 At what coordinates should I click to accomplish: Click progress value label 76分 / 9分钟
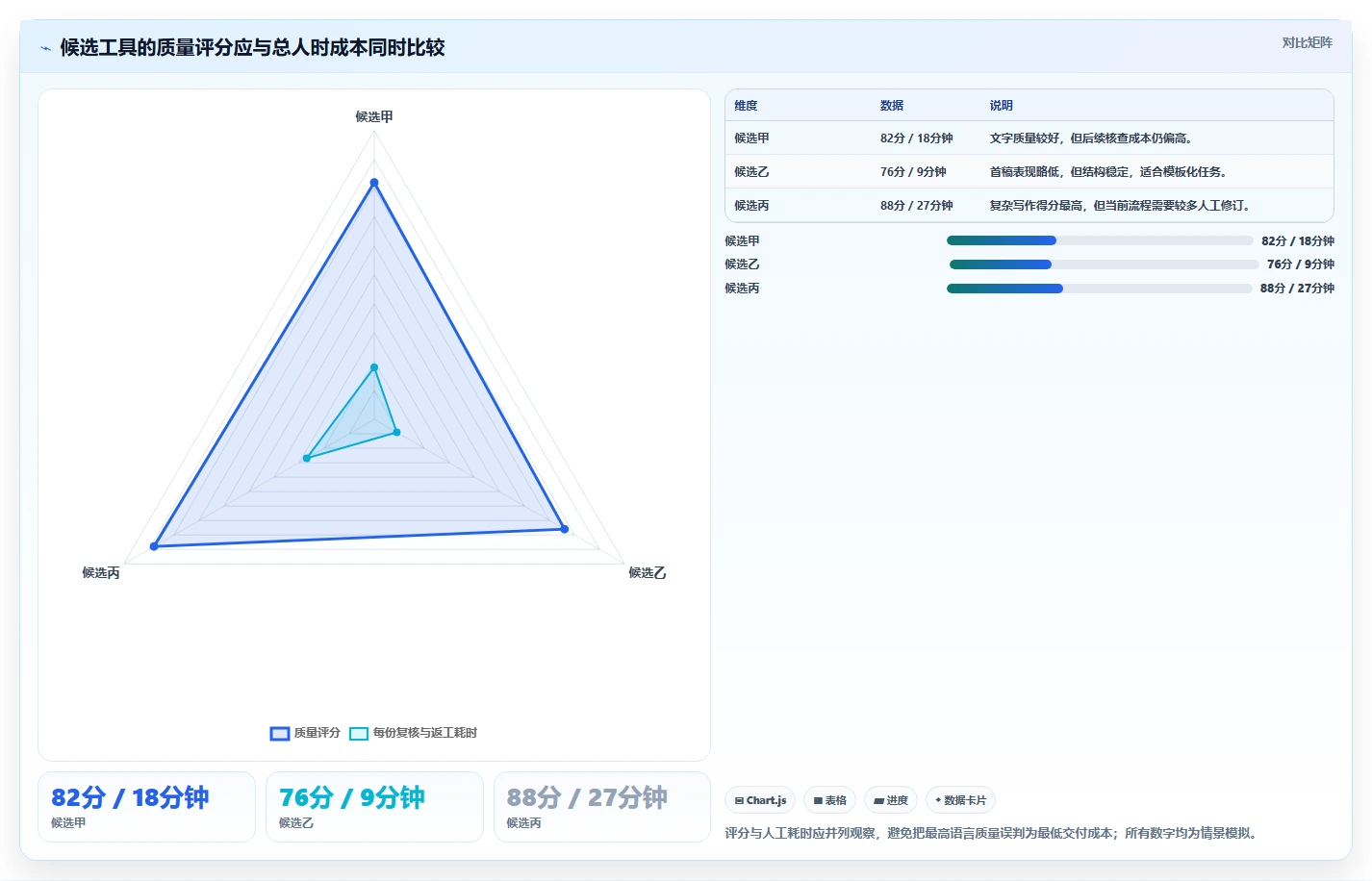(1301, 264)
